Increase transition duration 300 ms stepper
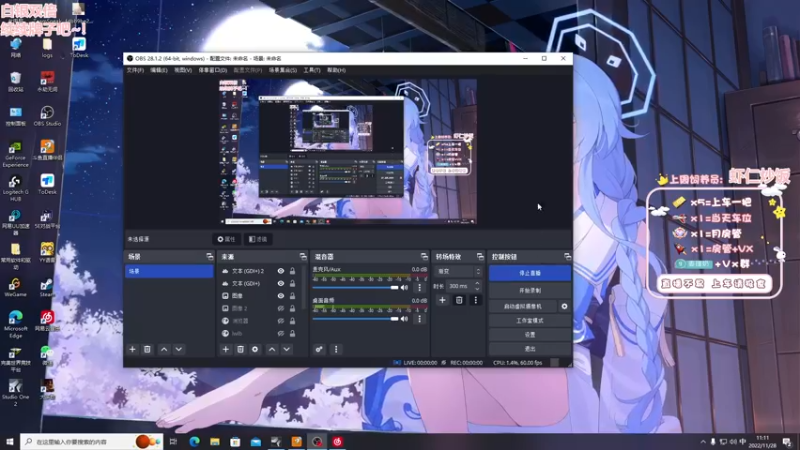Viewport: 800px width, 450px height. tap(478, 283)
